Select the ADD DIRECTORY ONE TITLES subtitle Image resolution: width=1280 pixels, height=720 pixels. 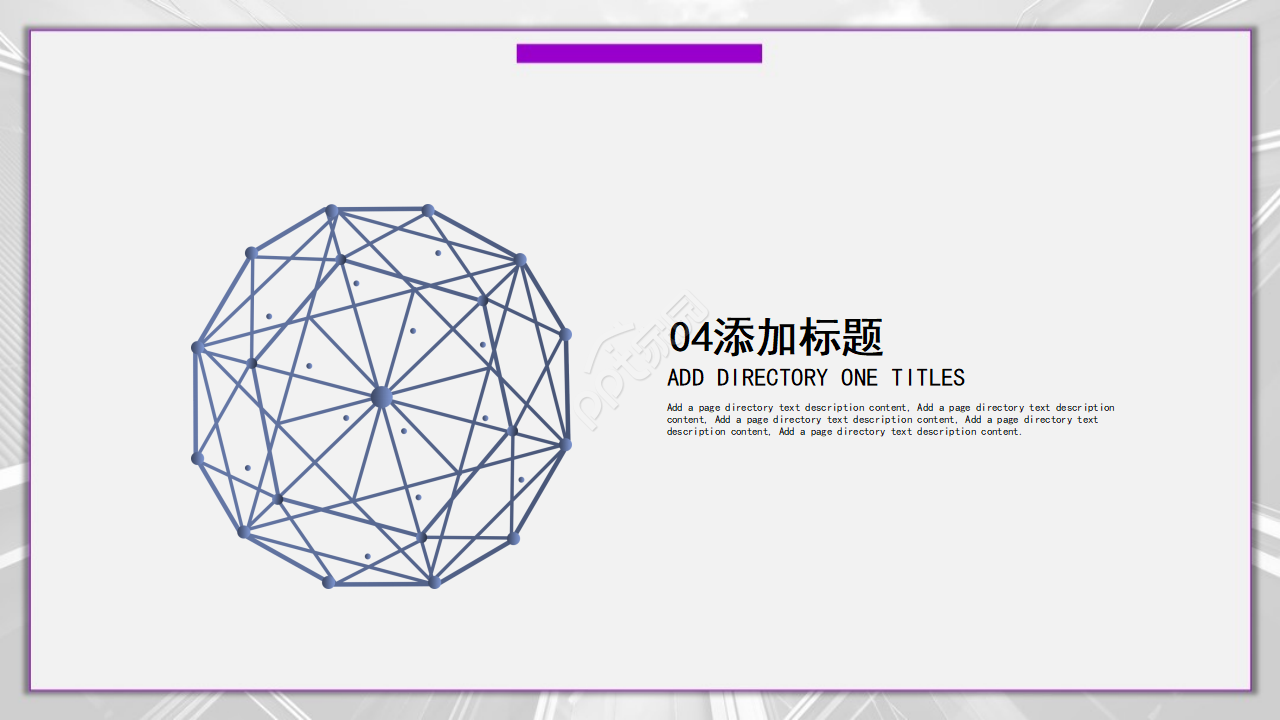(816, 378)
